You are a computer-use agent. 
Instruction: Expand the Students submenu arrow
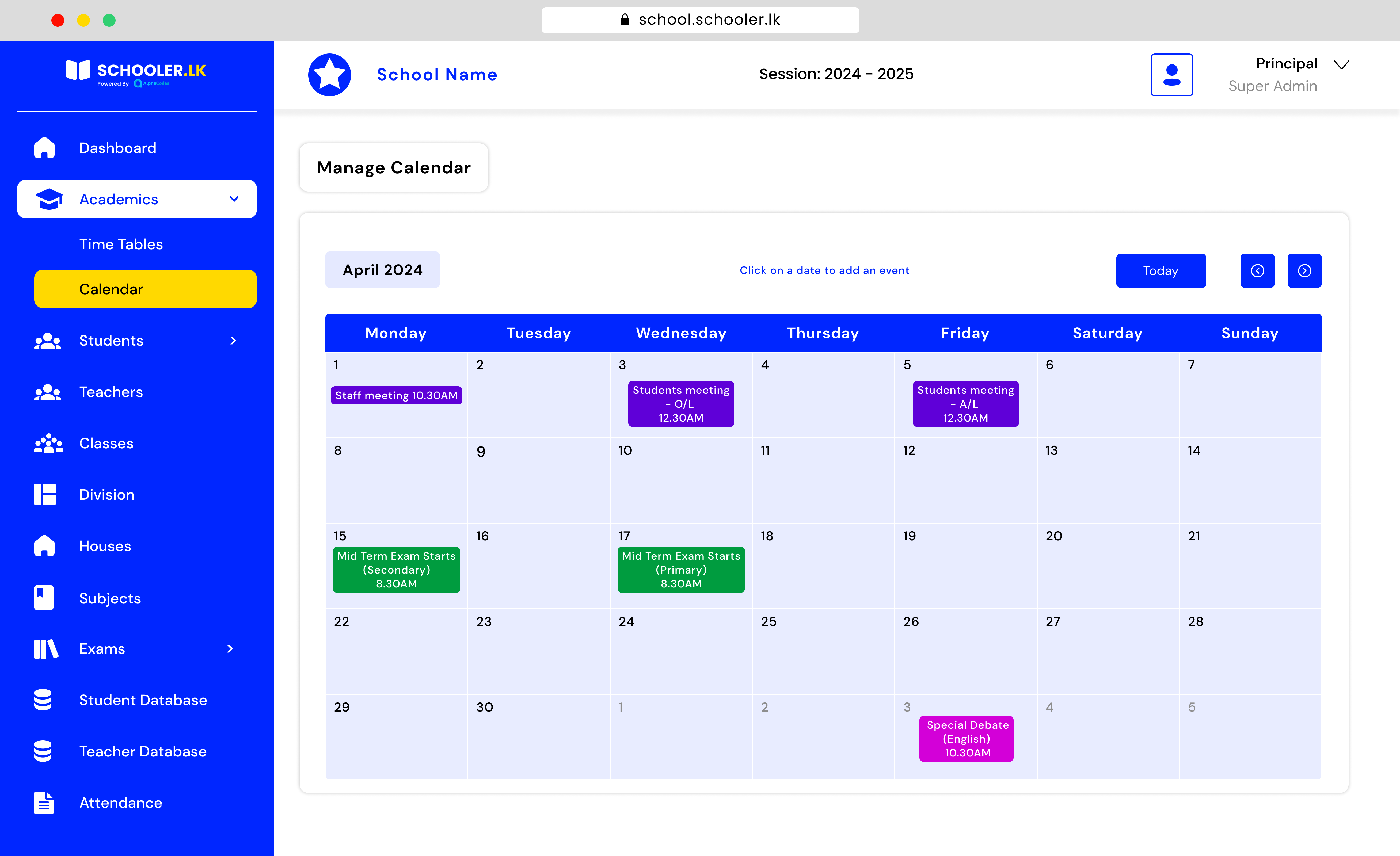[233, 340]
